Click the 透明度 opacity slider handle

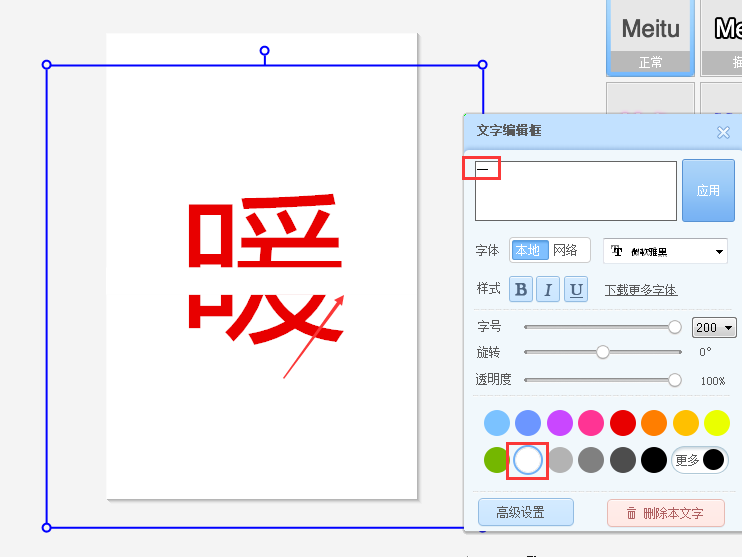675,380
